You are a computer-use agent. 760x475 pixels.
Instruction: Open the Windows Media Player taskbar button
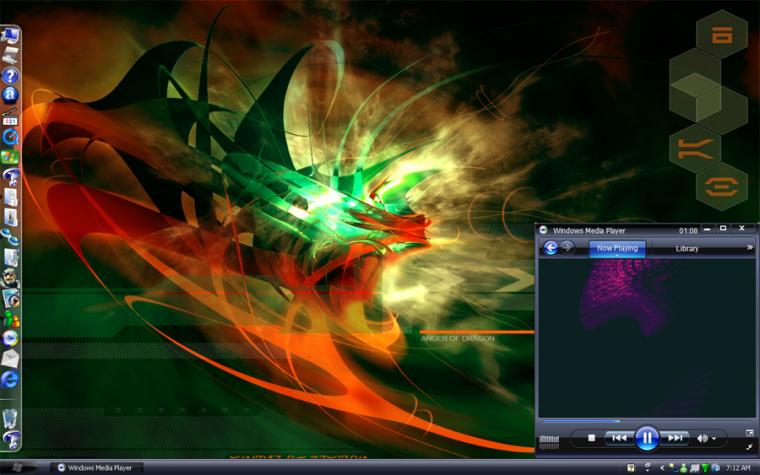coord(98,467)
